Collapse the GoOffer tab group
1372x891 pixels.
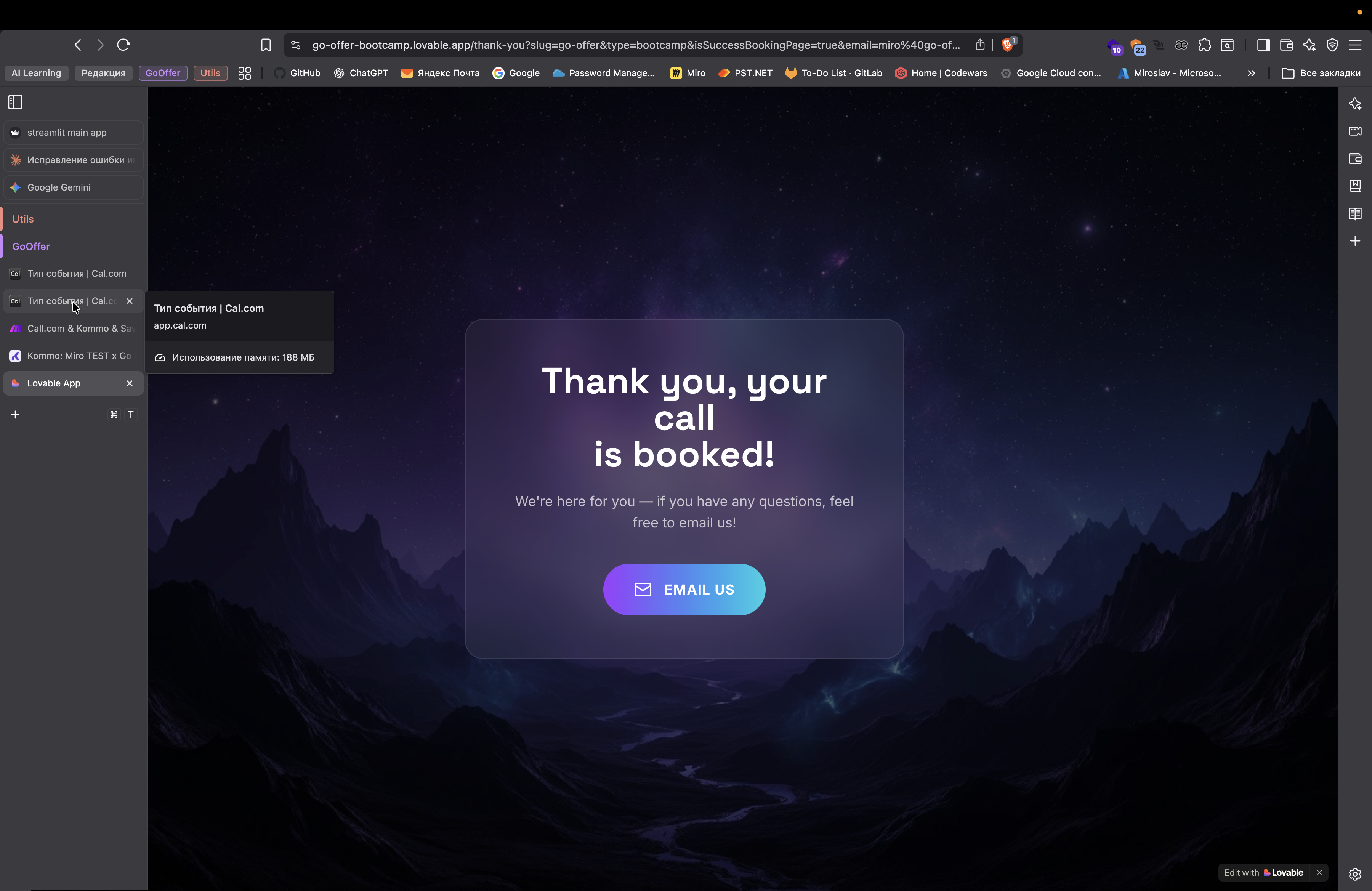click(31, 246)
